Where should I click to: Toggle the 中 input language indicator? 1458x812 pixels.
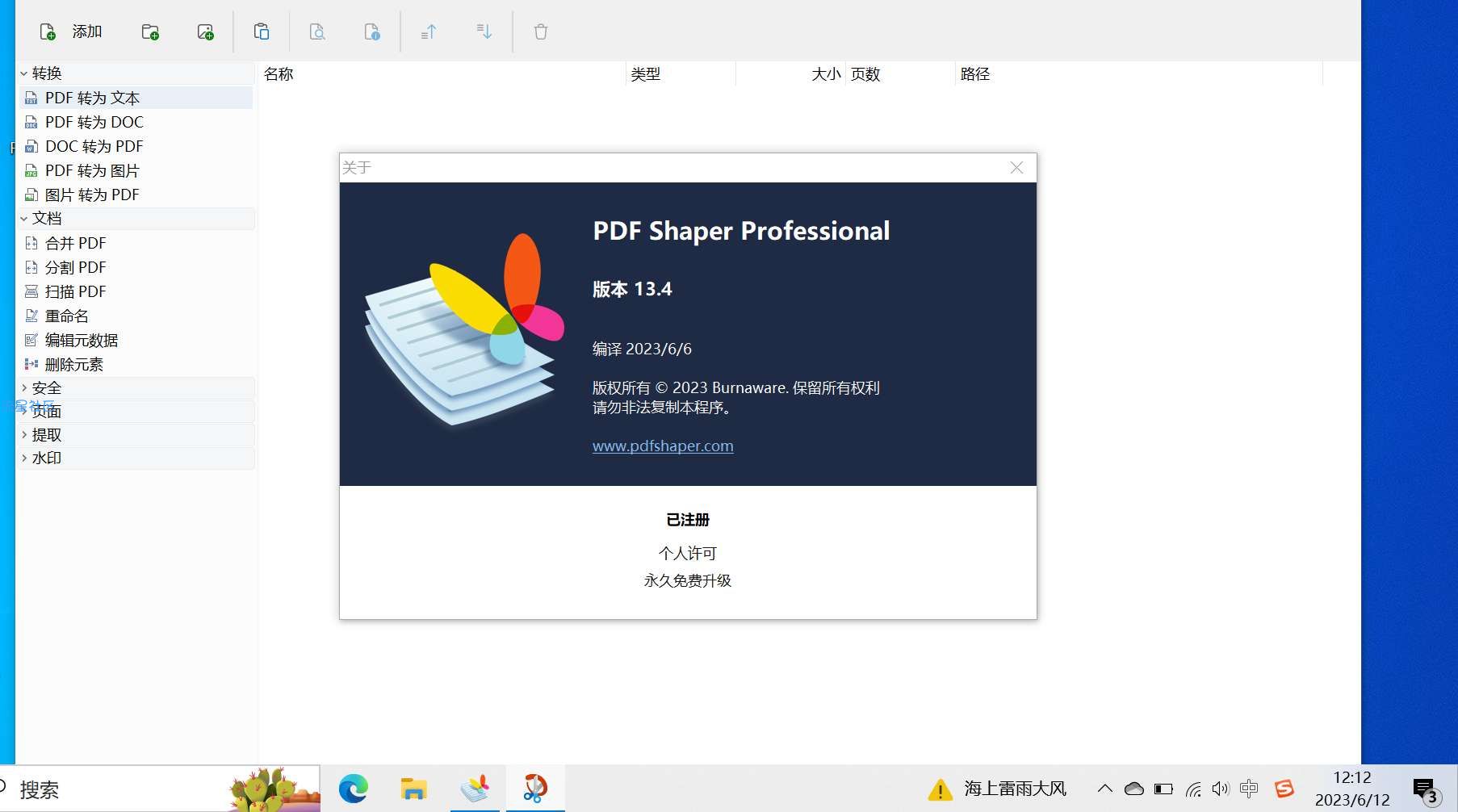point(1249,789)
